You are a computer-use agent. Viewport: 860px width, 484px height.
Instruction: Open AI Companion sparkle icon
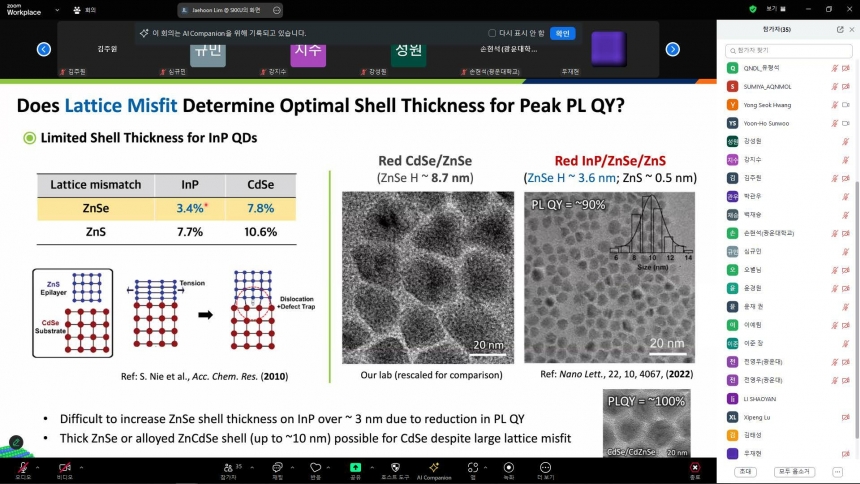click(434, 468)
